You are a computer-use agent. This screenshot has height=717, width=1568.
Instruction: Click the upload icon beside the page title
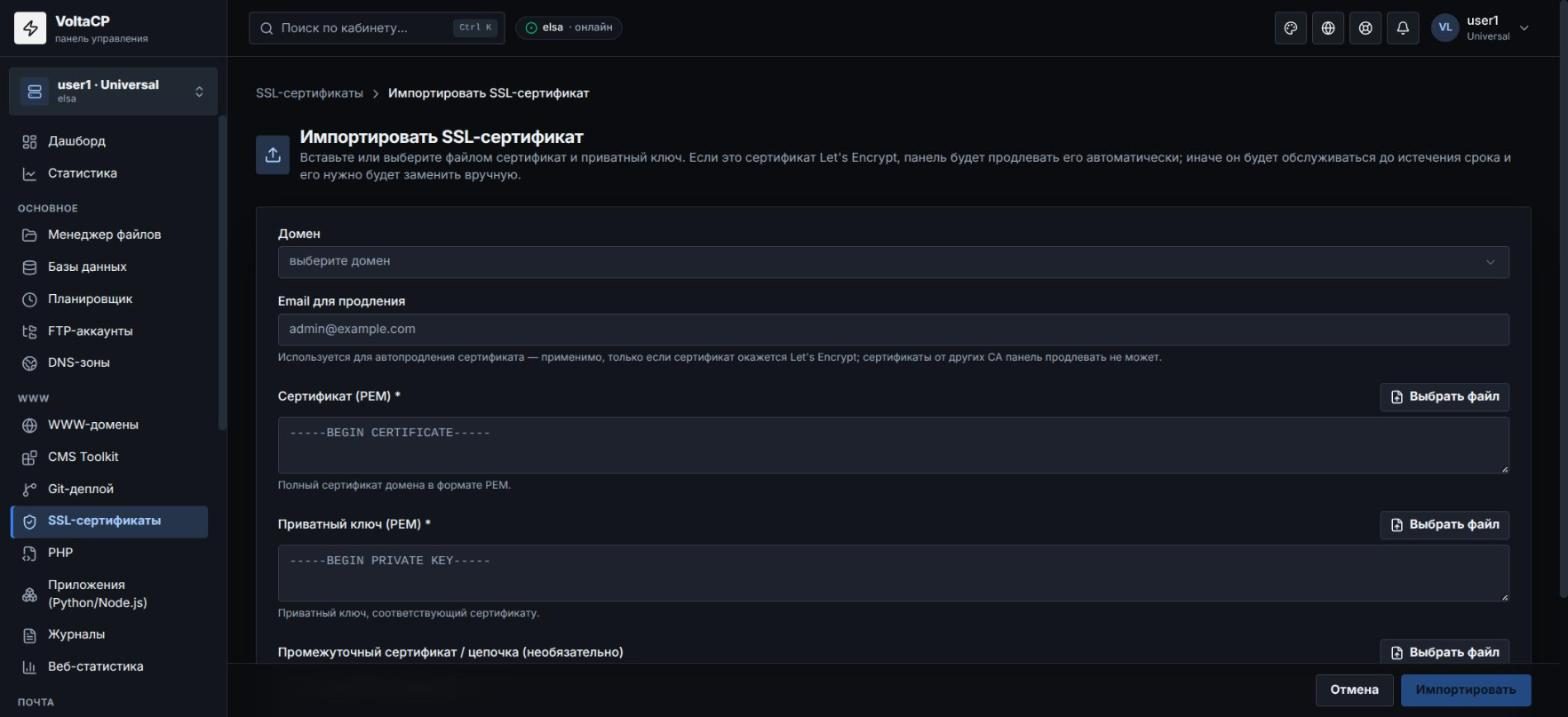pos(273,155)
